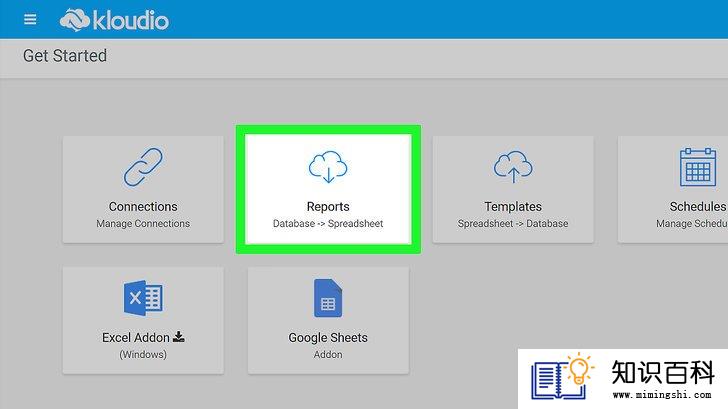728x409 pixels.
Task: Click the Schedules calendar icon
Action: coord(698,167)
